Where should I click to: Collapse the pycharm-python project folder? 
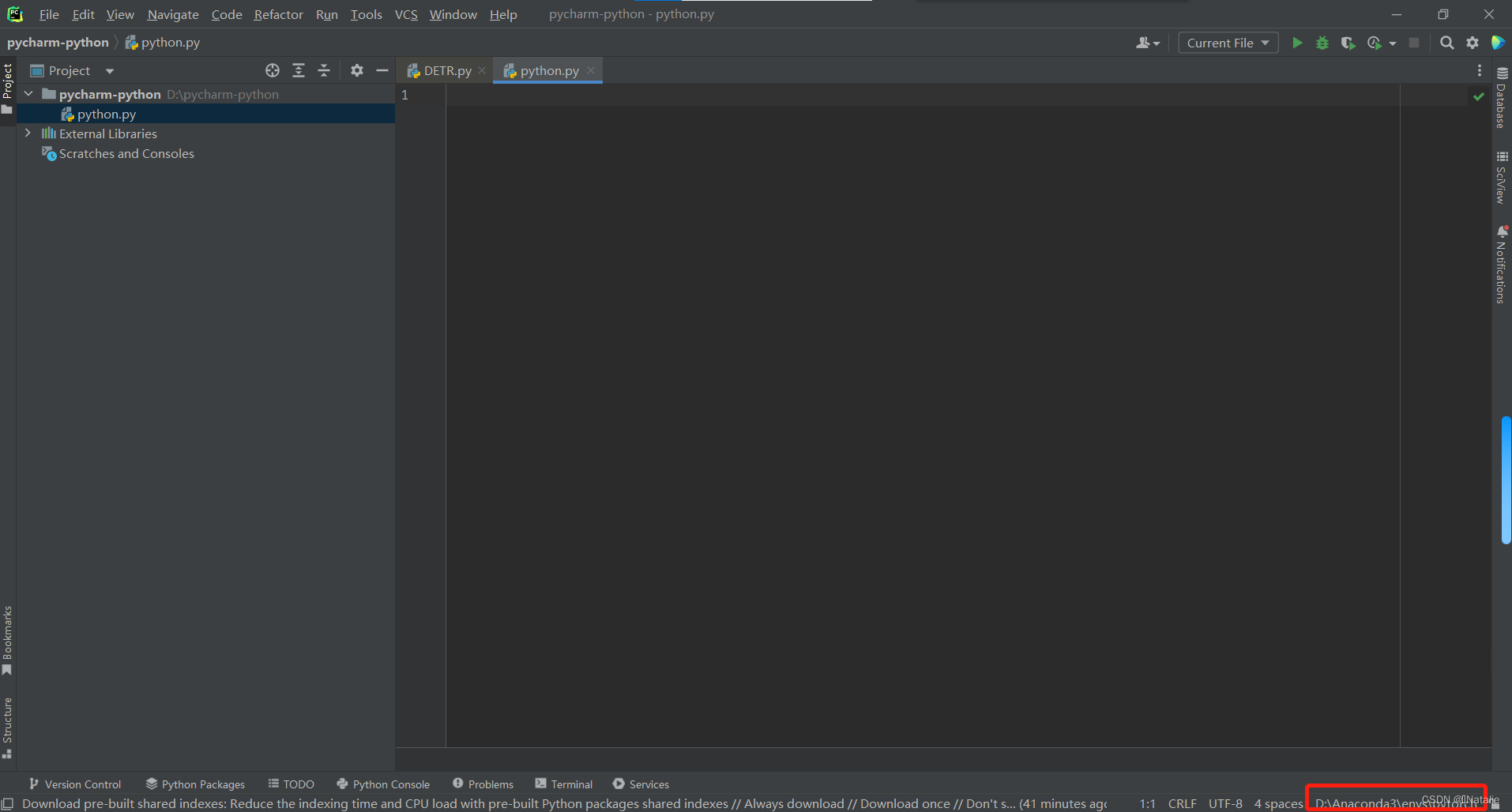coord(28,93)
